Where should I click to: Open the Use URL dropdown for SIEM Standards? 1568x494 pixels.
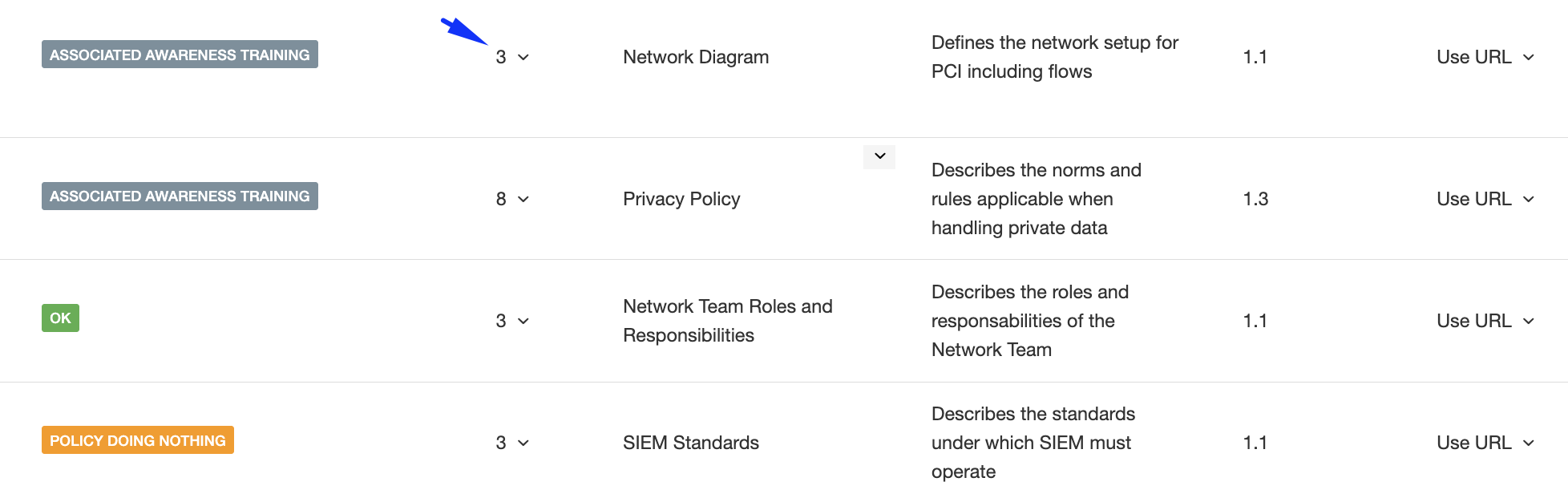pos(1485,443)
